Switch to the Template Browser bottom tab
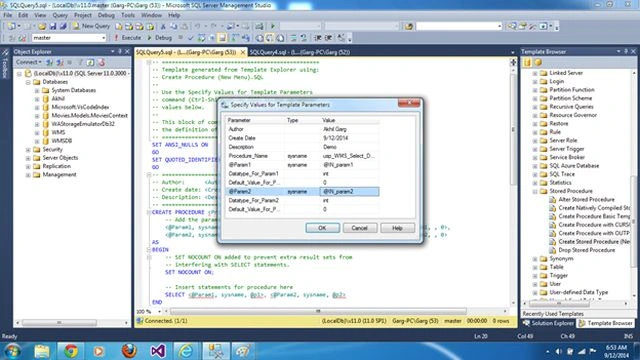Screen dimensions: 640x360 [x=606, y=323]
